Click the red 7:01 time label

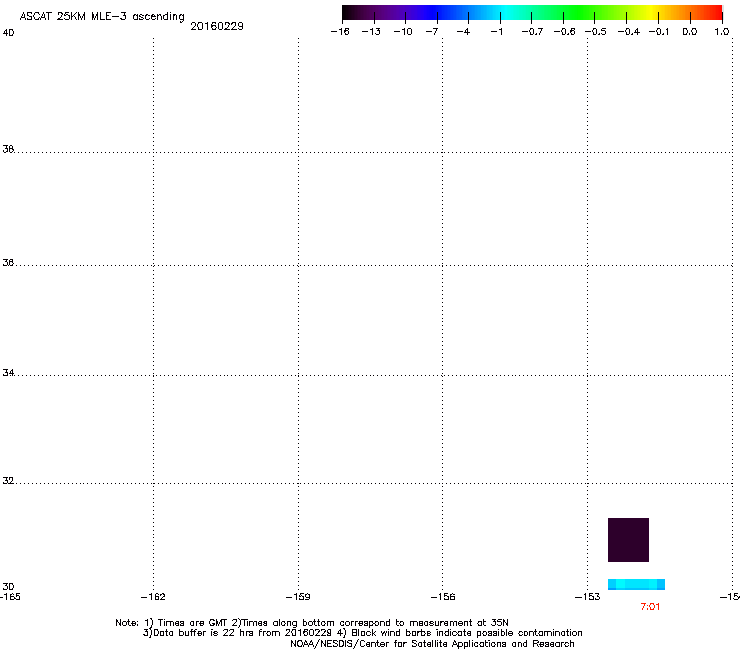click(x=650, y=607)
